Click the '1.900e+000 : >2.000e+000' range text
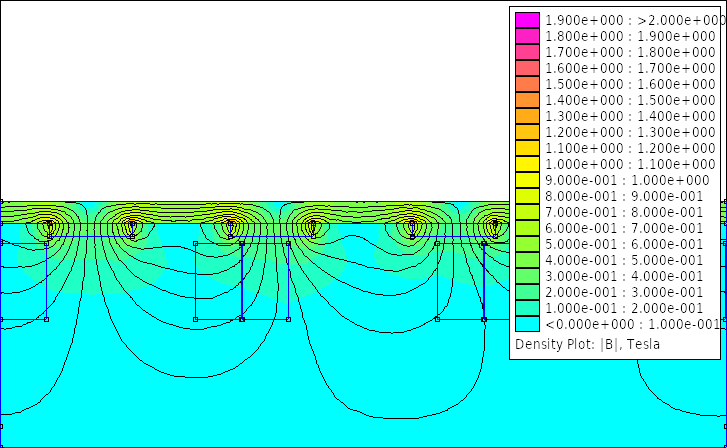This screenshot has height=448, width=727. pyautogui.click(x=635, y=20)
